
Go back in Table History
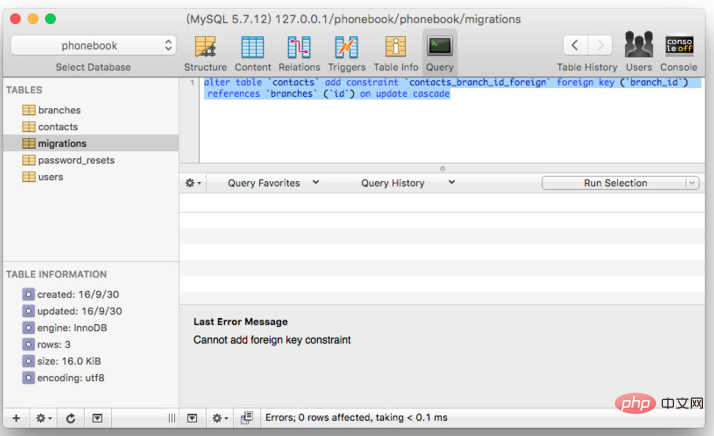575,45
